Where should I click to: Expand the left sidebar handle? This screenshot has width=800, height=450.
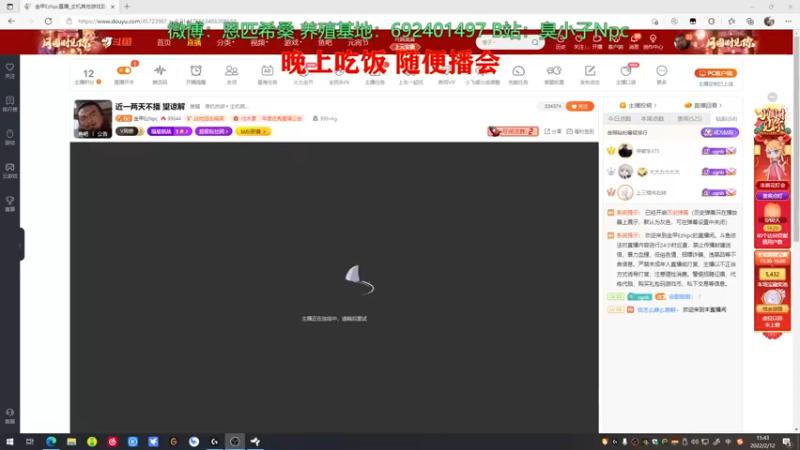[x=21, y=245]
